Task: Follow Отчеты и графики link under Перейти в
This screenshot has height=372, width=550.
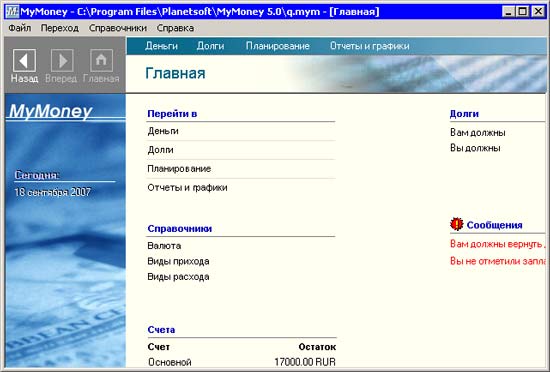Action: tap(187, 188)
